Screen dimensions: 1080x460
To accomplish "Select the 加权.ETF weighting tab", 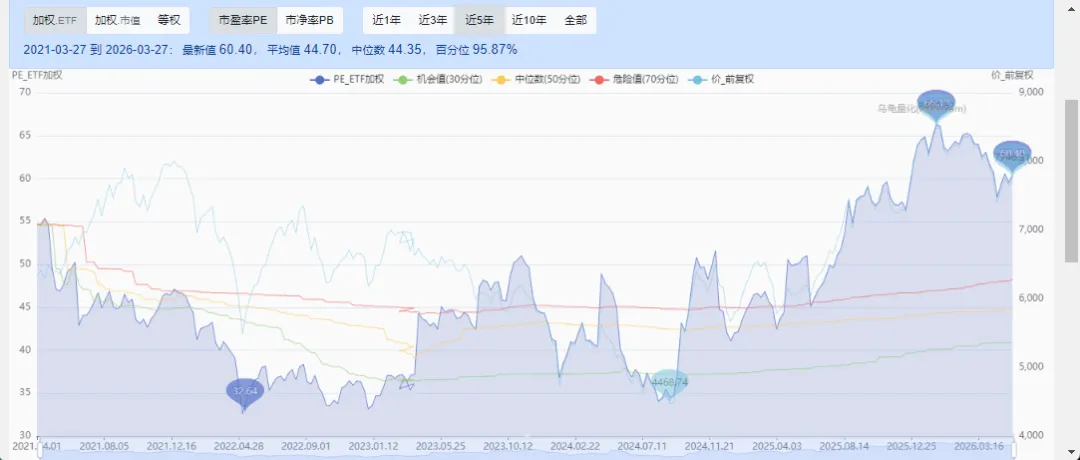I will pyautogui.click(x=55, y=21).
